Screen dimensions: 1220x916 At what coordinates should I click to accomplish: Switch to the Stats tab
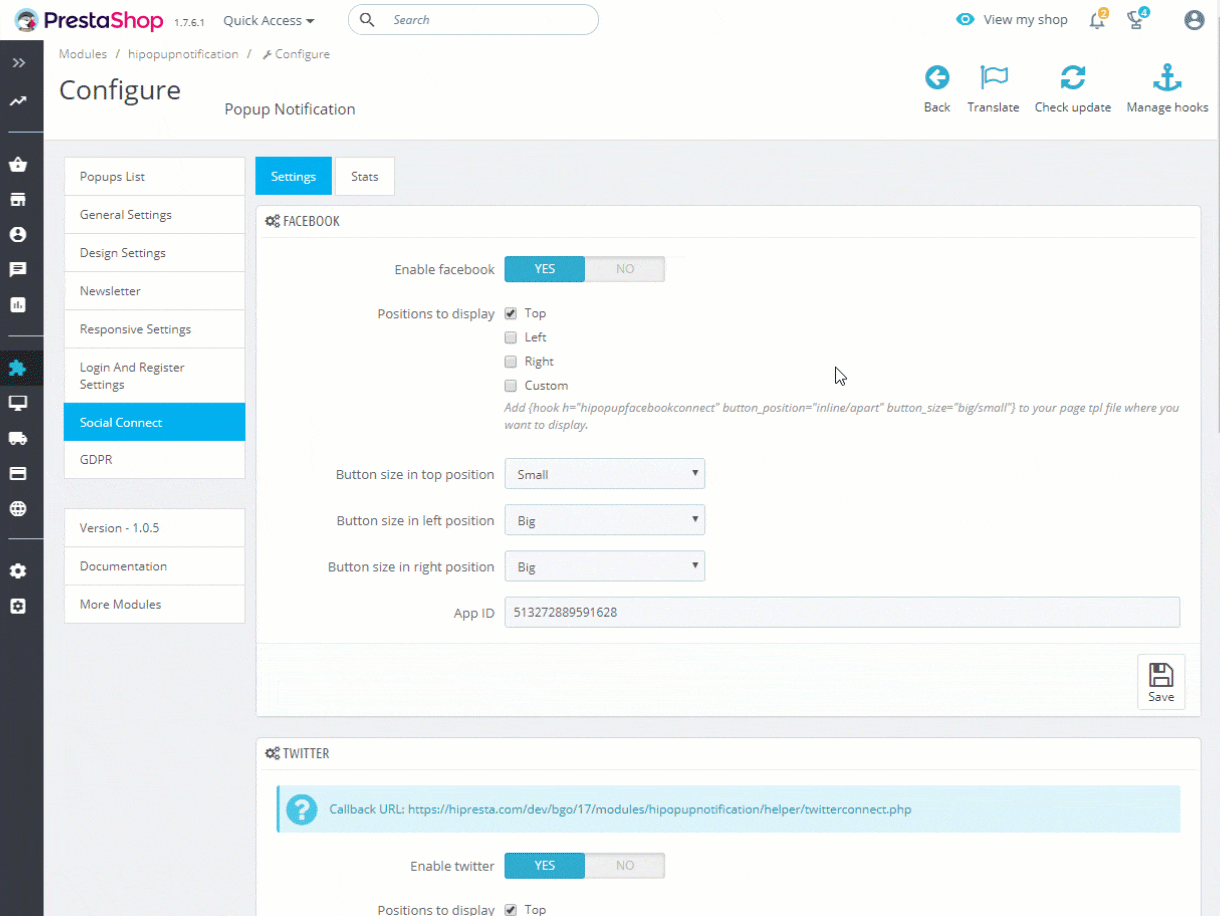(x=365, y=176)
